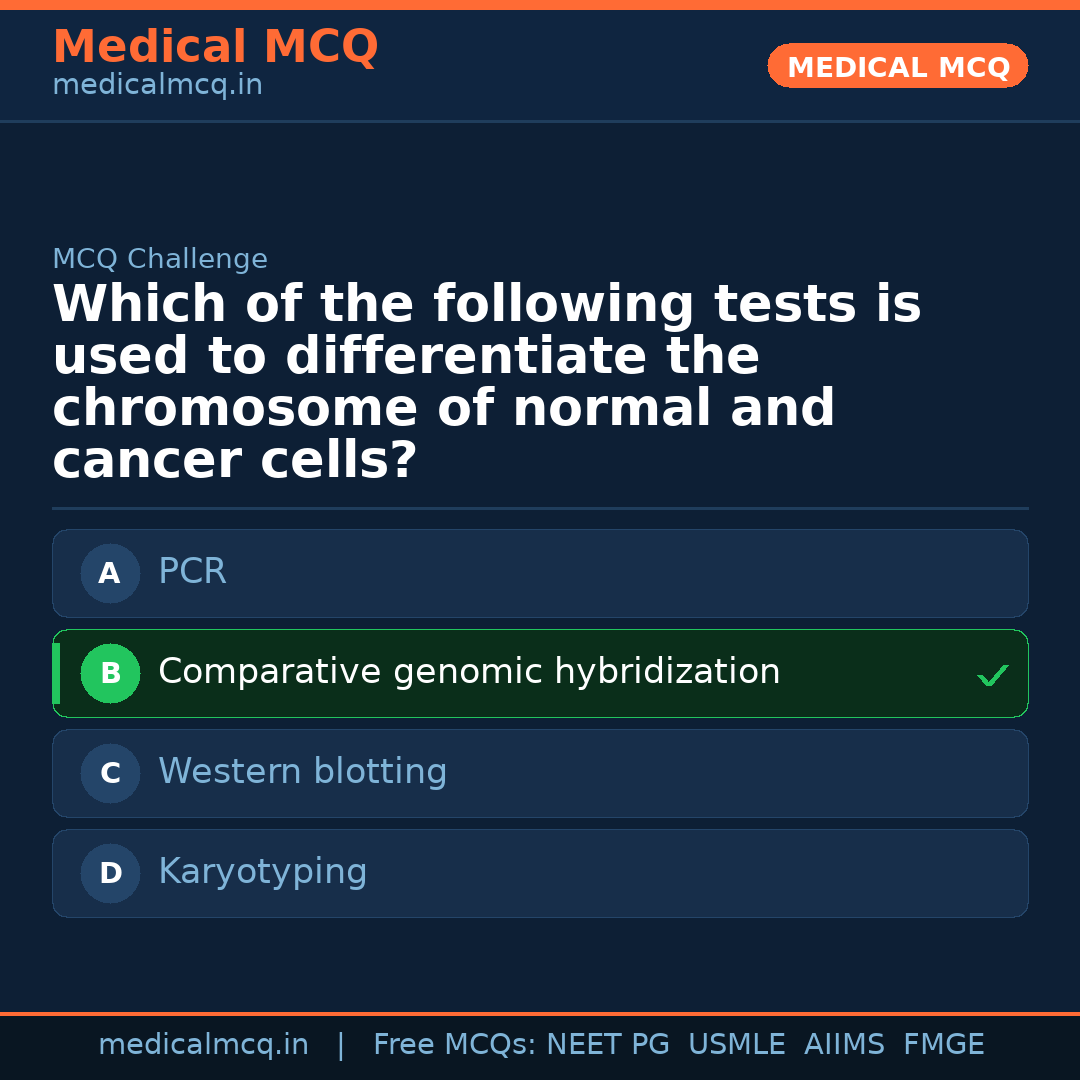The width and height of the screenshot is (1080, 1080).
Task: Click the orange MEDICAL MCQ badge
Action: click(x=897, y=66)
